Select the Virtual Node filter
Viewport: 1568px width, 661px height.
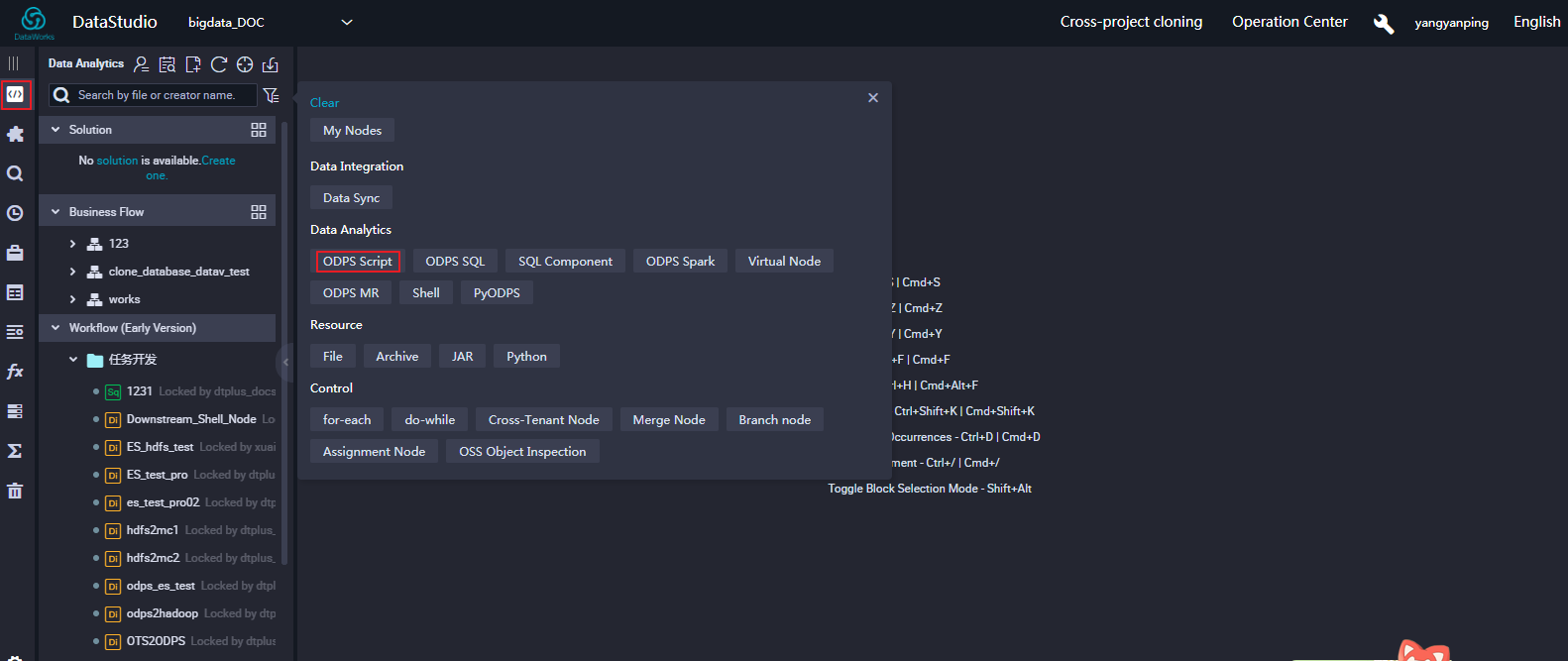pyautogui.click(x=784, y=262)
